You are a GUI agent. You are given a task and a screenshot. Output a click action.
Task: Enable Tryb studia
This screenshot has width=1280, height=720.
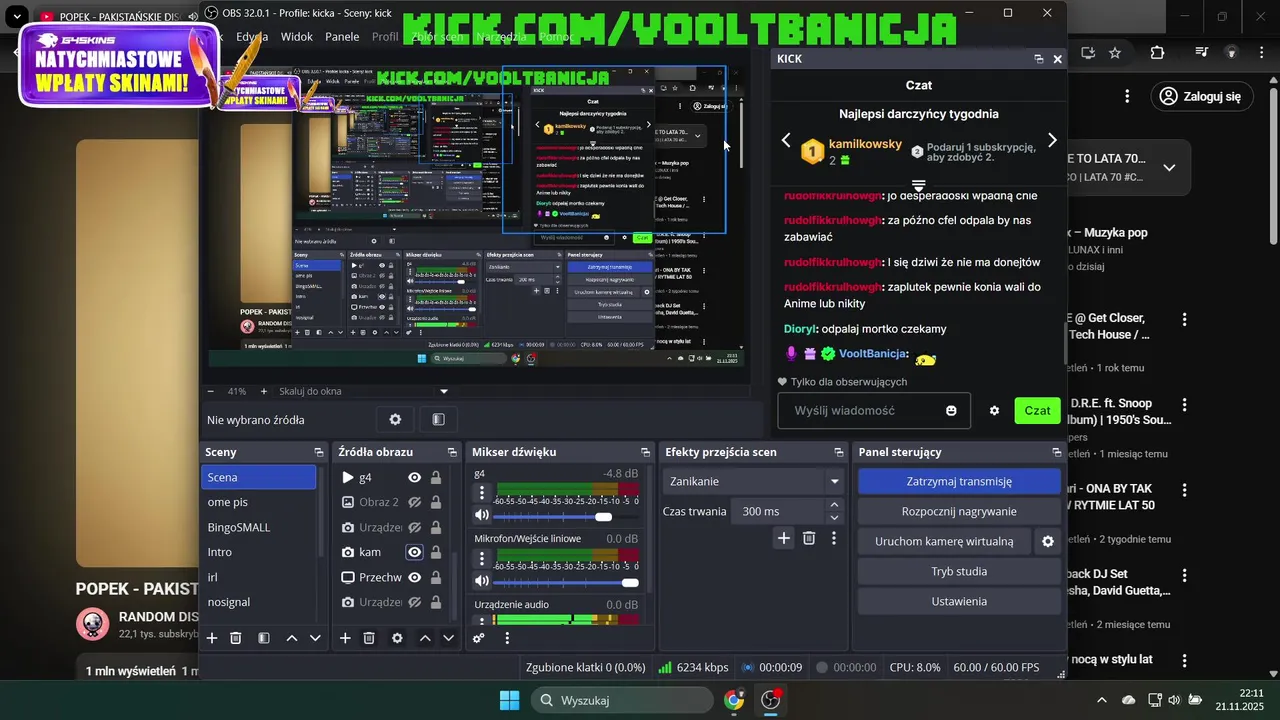pyautogui.click(x=959, y=571)
